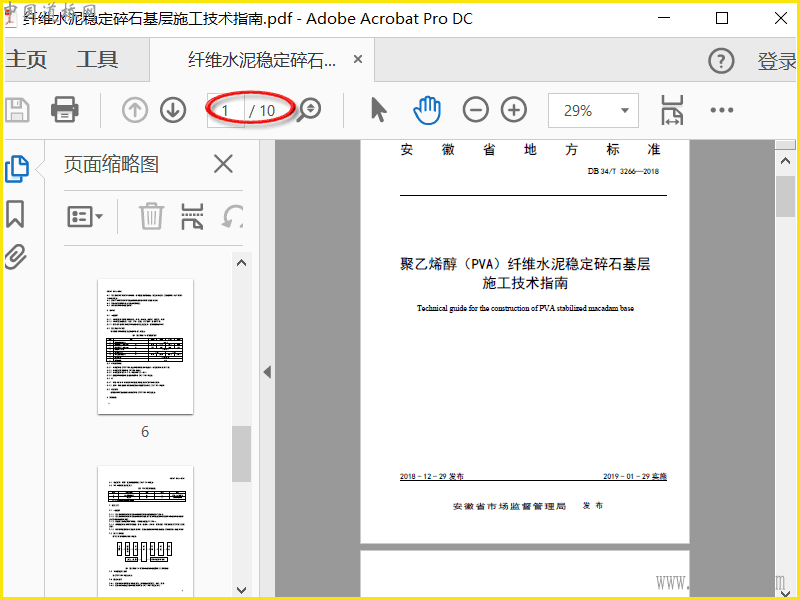Switch to the 工具 tab

[x=97, y=60]
